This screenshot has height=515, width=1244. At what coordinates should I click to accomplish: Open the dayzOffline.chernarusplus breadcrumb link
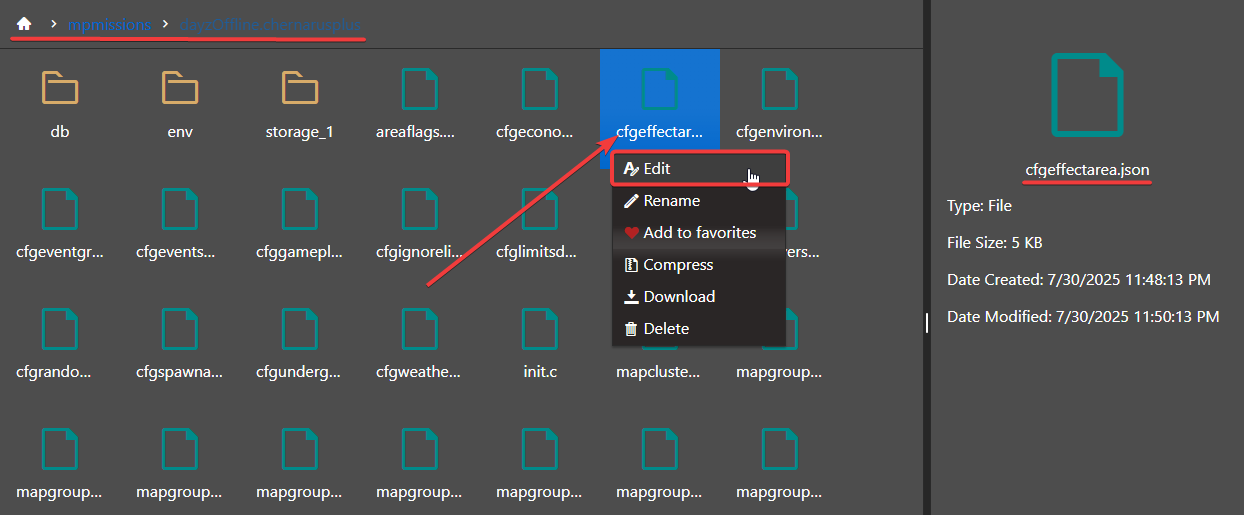[272, 23]
